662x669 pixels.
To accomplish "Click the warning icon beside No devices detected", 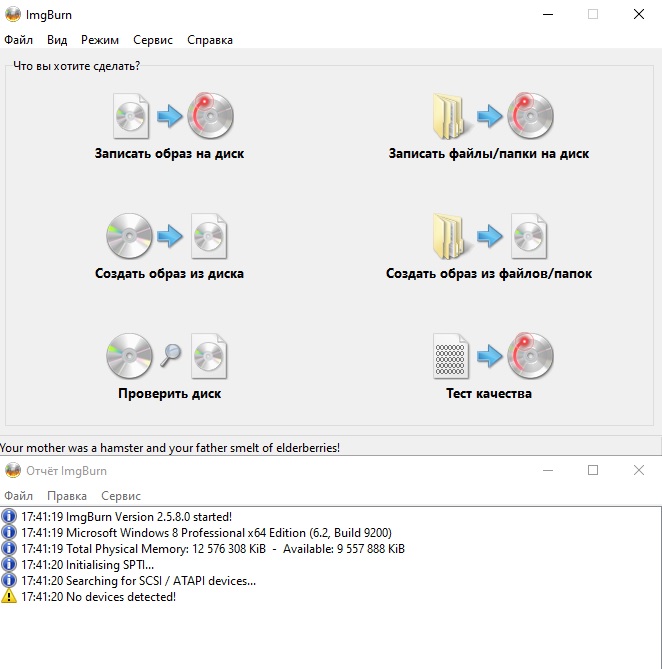I will (x=9, y=596).
